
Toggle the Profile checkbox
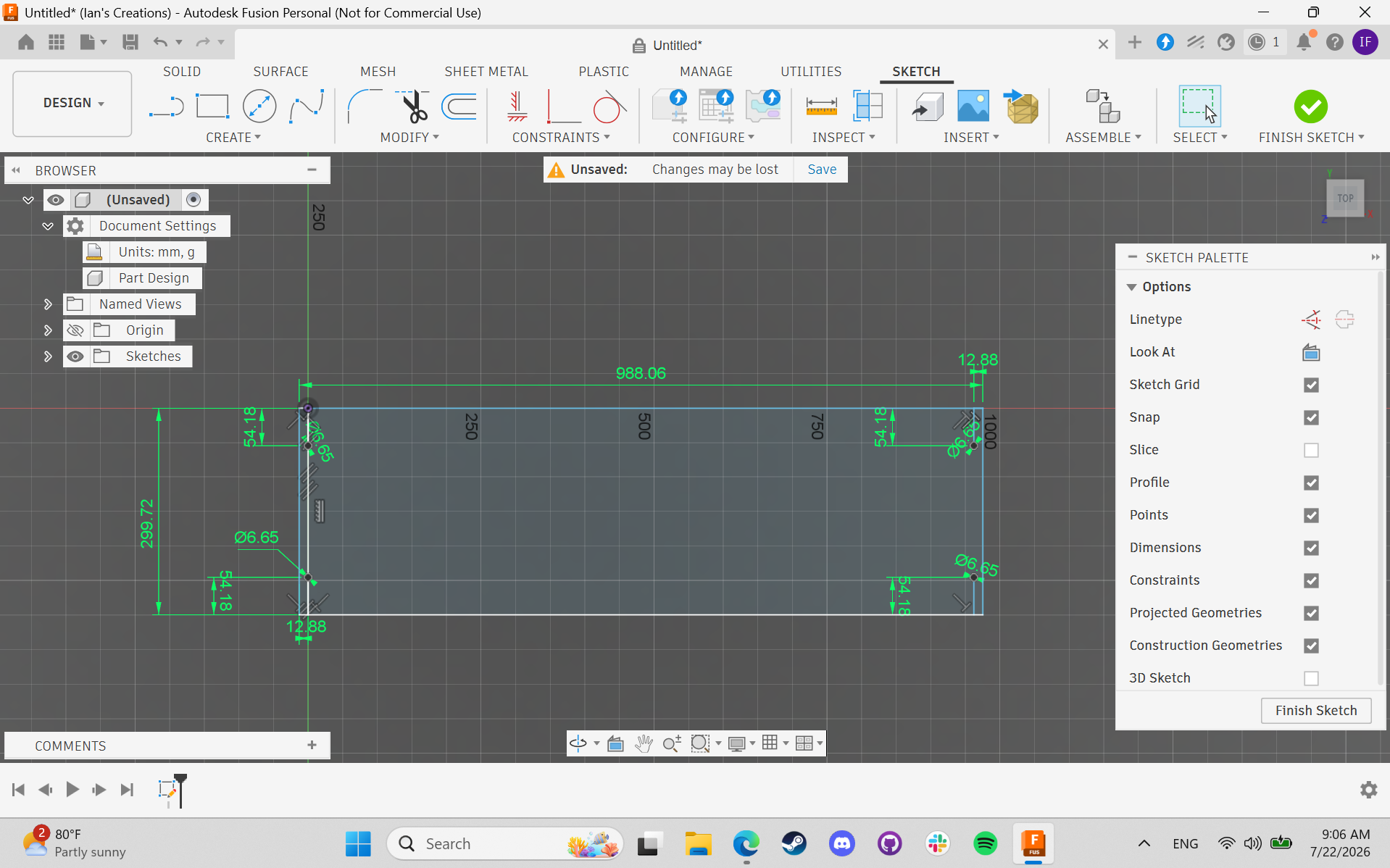[1311, 483]
